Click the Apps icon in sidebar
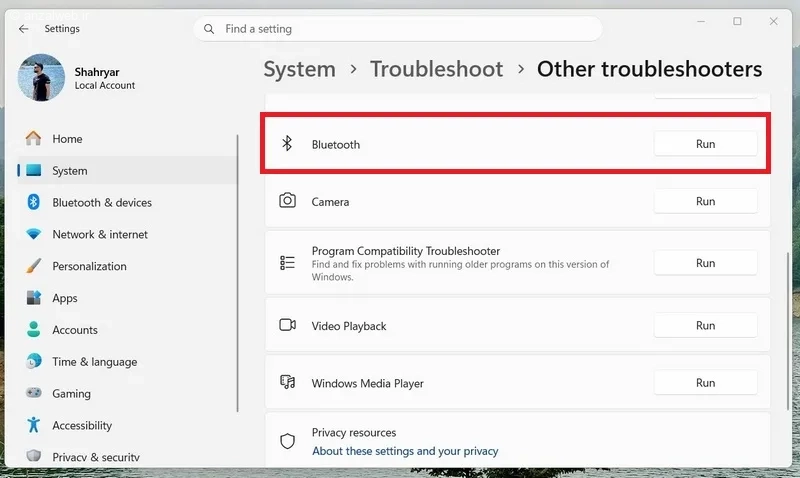Screen dimensions: 800x478 (x=34, y=297)
